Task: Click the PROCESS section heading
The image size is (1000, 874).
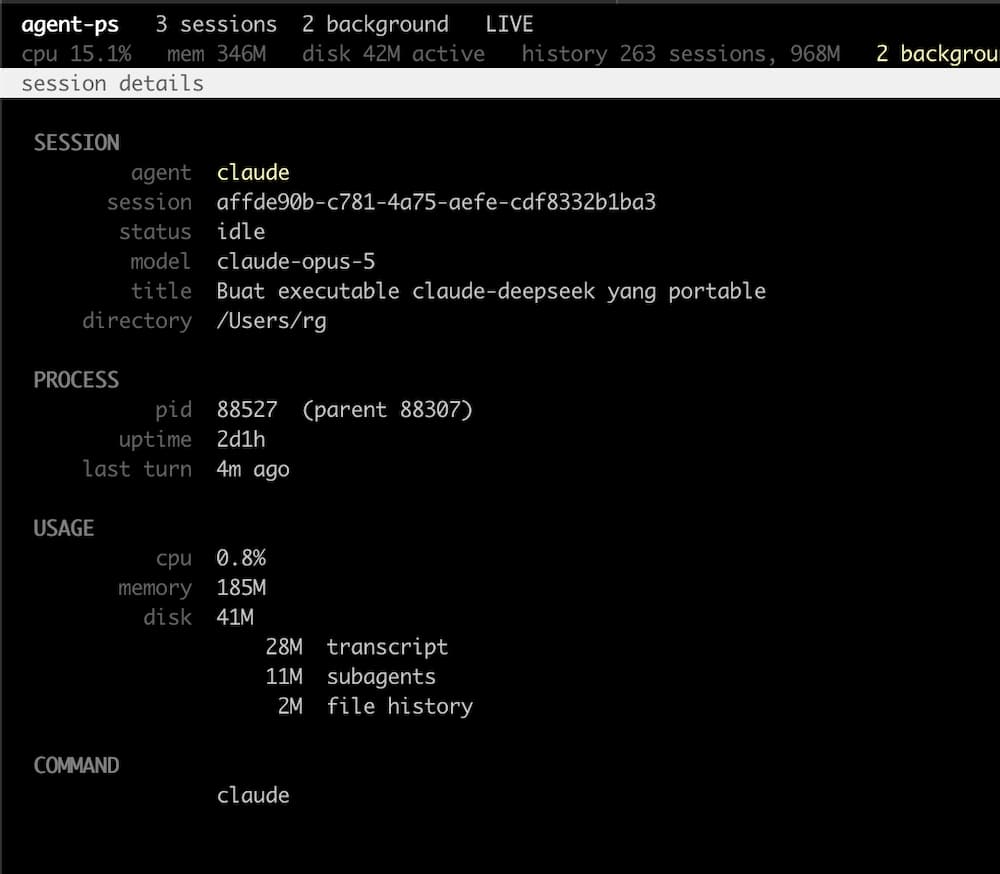Action: [77, 380]
